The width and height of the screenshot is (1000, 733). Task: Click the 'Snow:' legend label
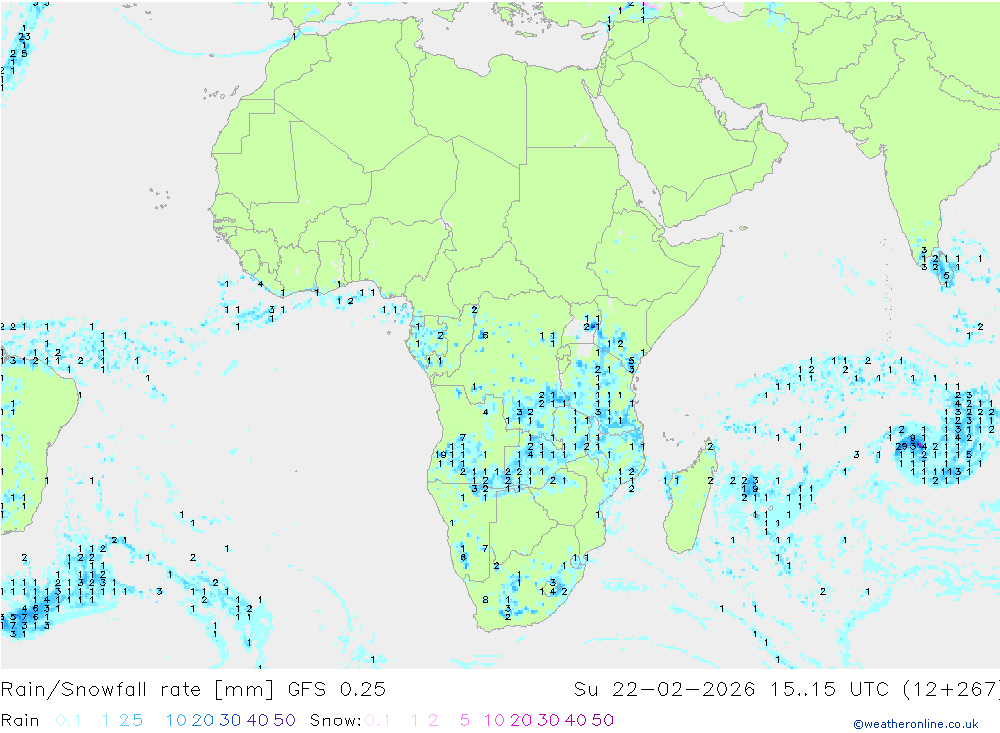coord(335,720)
